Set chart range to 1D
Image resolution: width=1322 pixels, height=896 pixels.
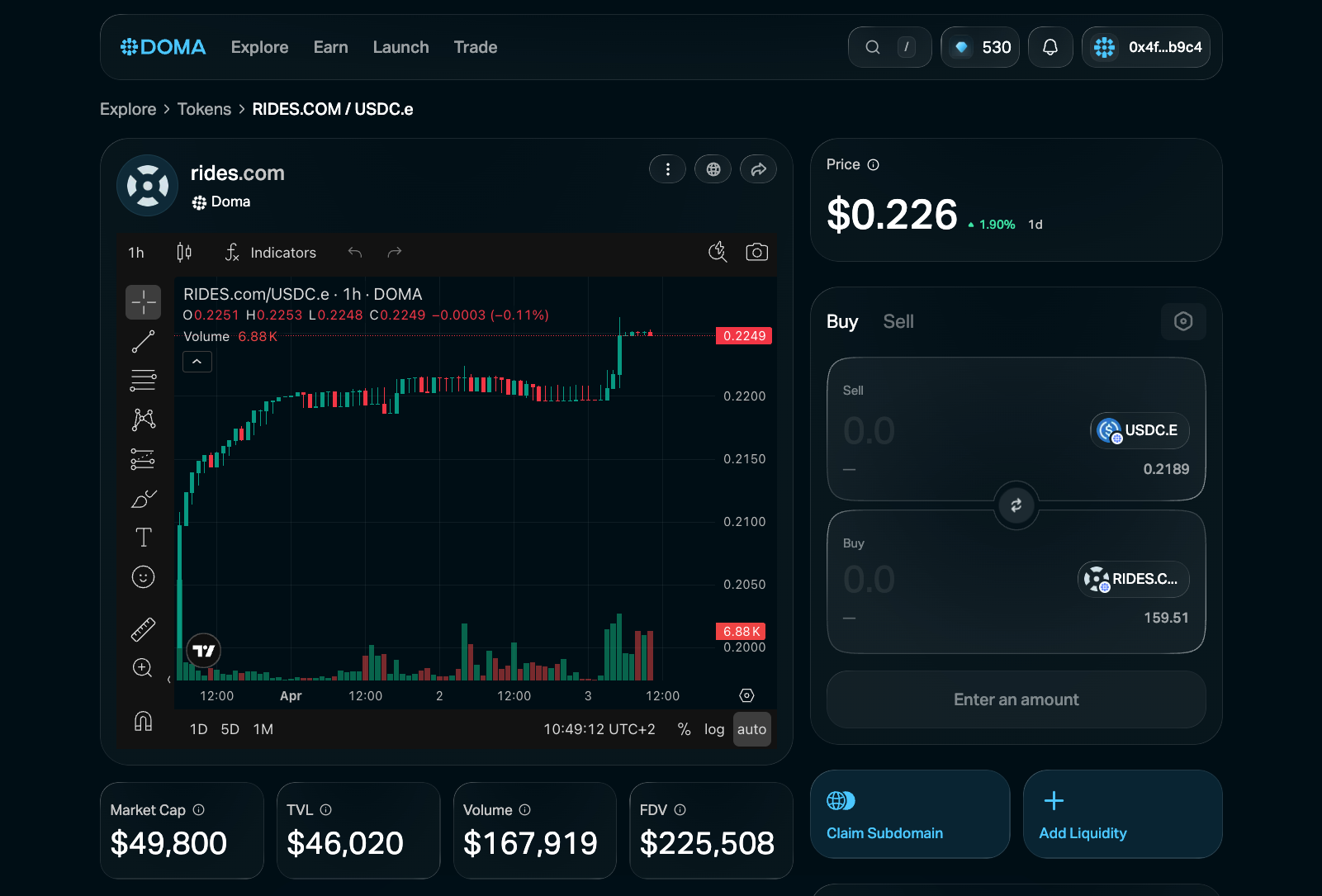[x=199, y=729]
